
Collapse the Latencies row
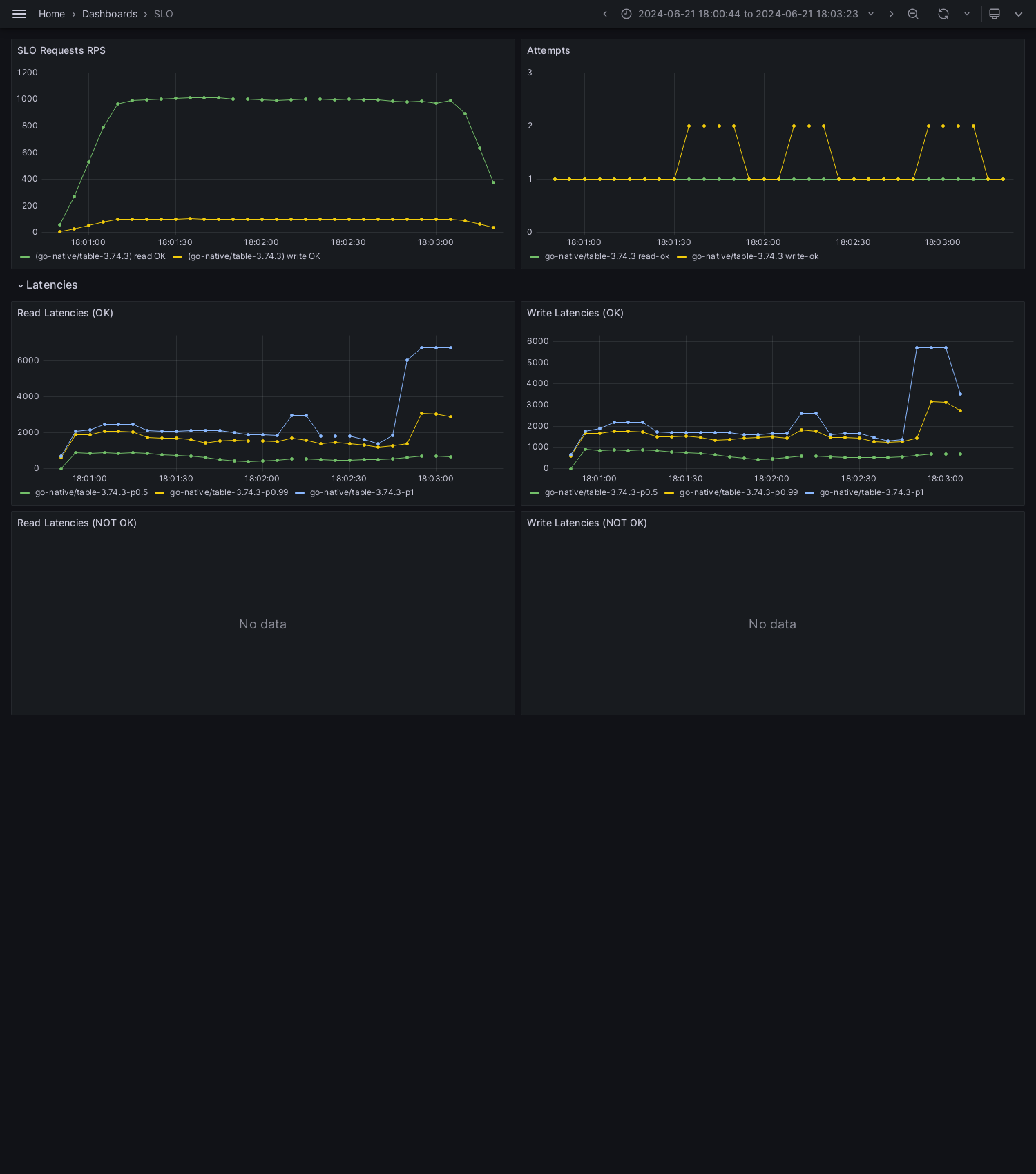[48, 285]
